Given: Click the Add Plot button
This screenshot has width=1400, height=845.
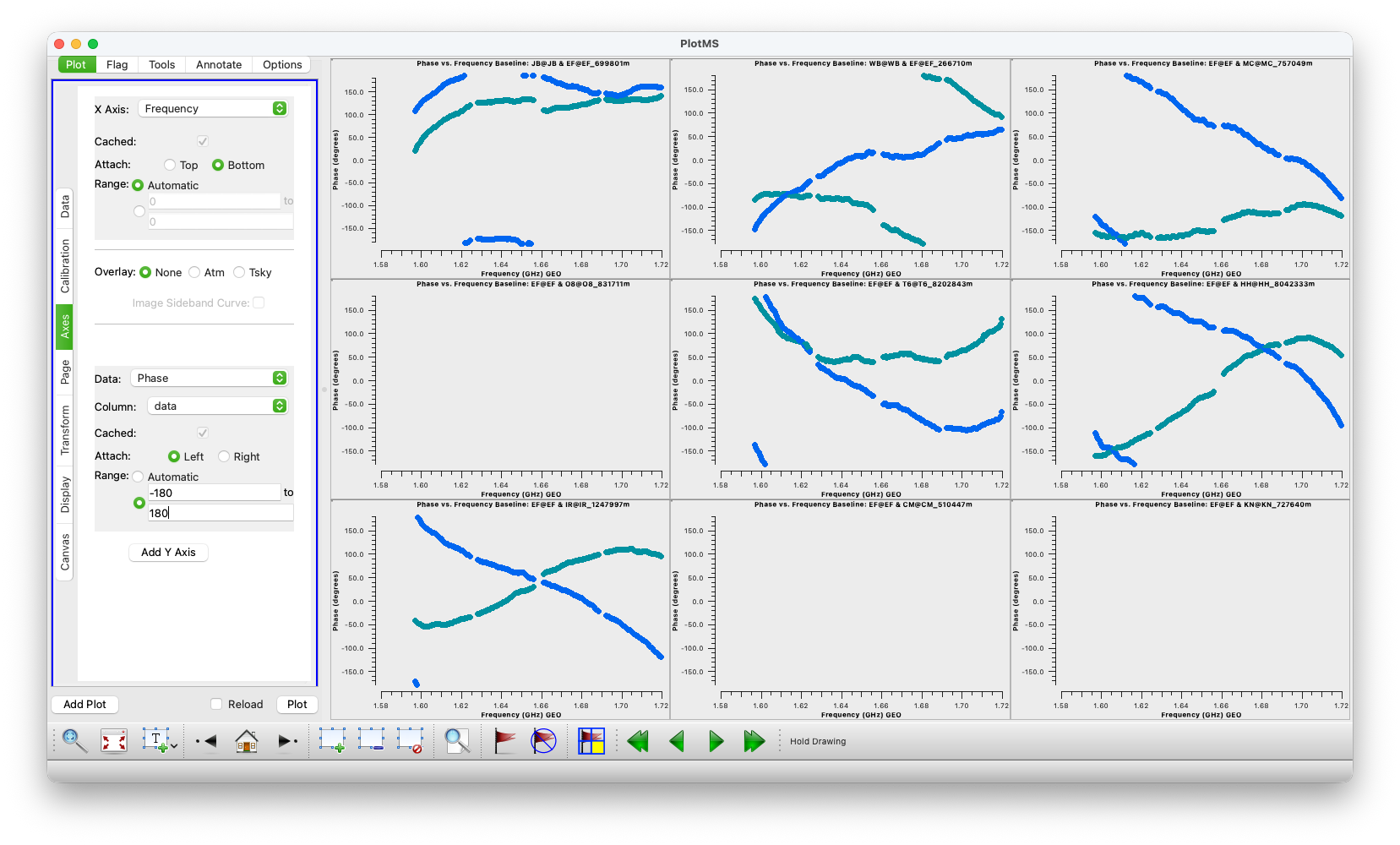Looking at the screenshot, I should (x=84, y=704).
